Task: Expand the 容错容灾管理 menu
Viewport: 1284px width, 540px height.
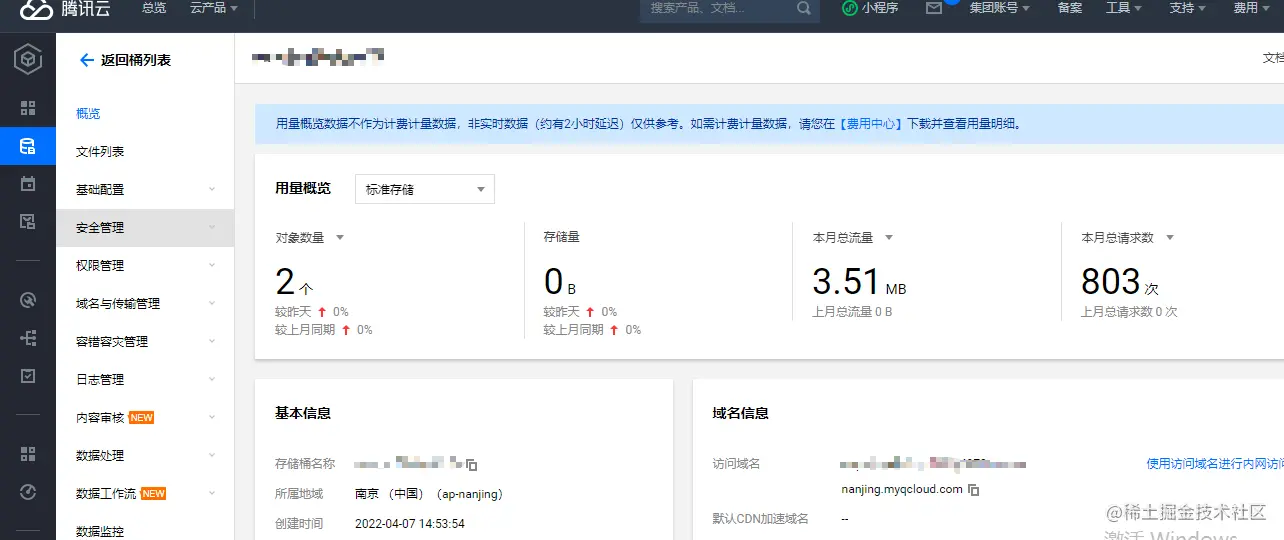Action: tap(145, 341)
